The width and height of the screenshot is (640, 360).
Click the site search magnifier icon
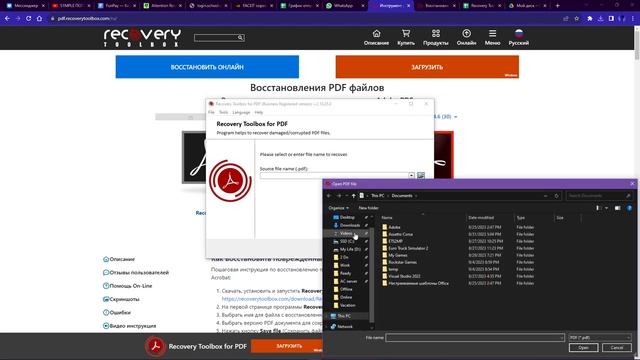(240, 38)
